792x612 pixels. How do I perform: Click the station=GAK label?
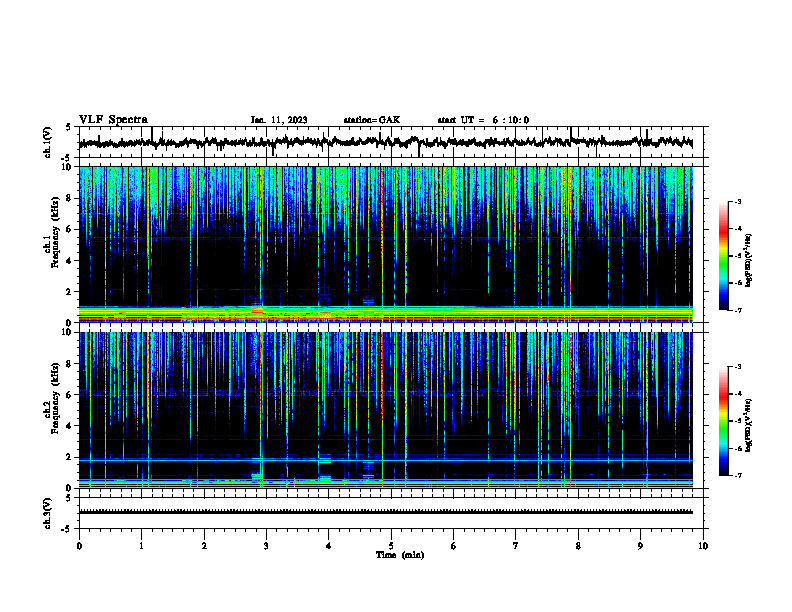[372, 120]
